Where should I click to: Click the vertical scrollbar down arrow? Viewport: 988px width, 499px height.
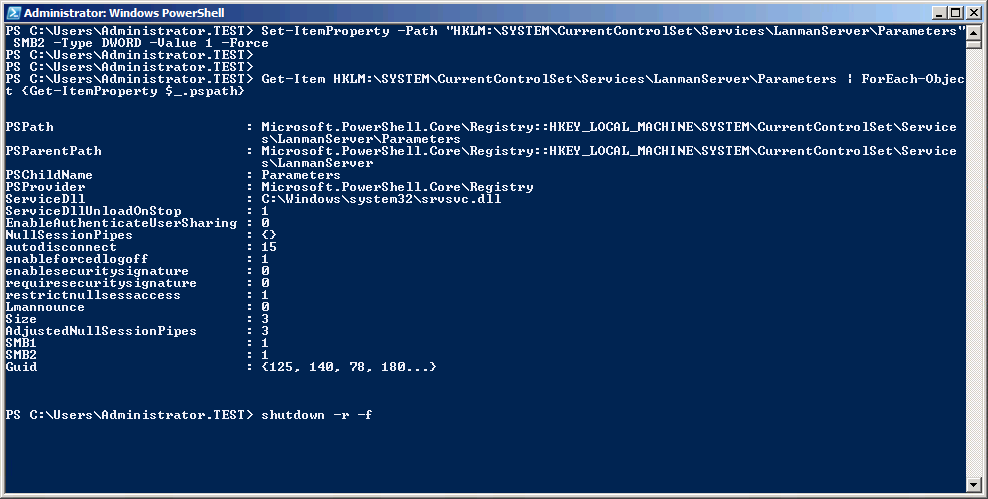(x=975, y=469)
